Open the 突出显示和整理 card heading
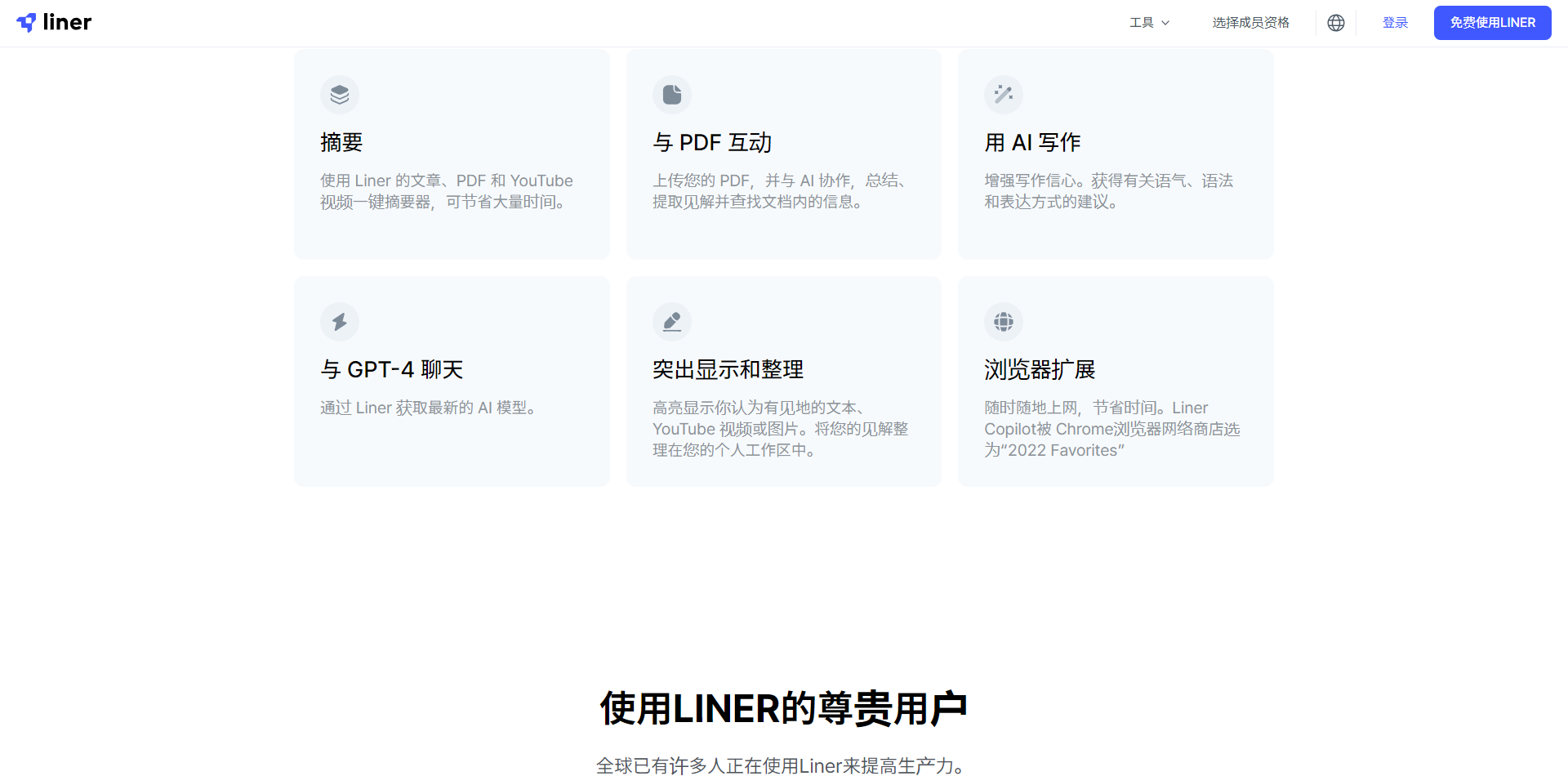1568x776 pixels. point(728,370)
